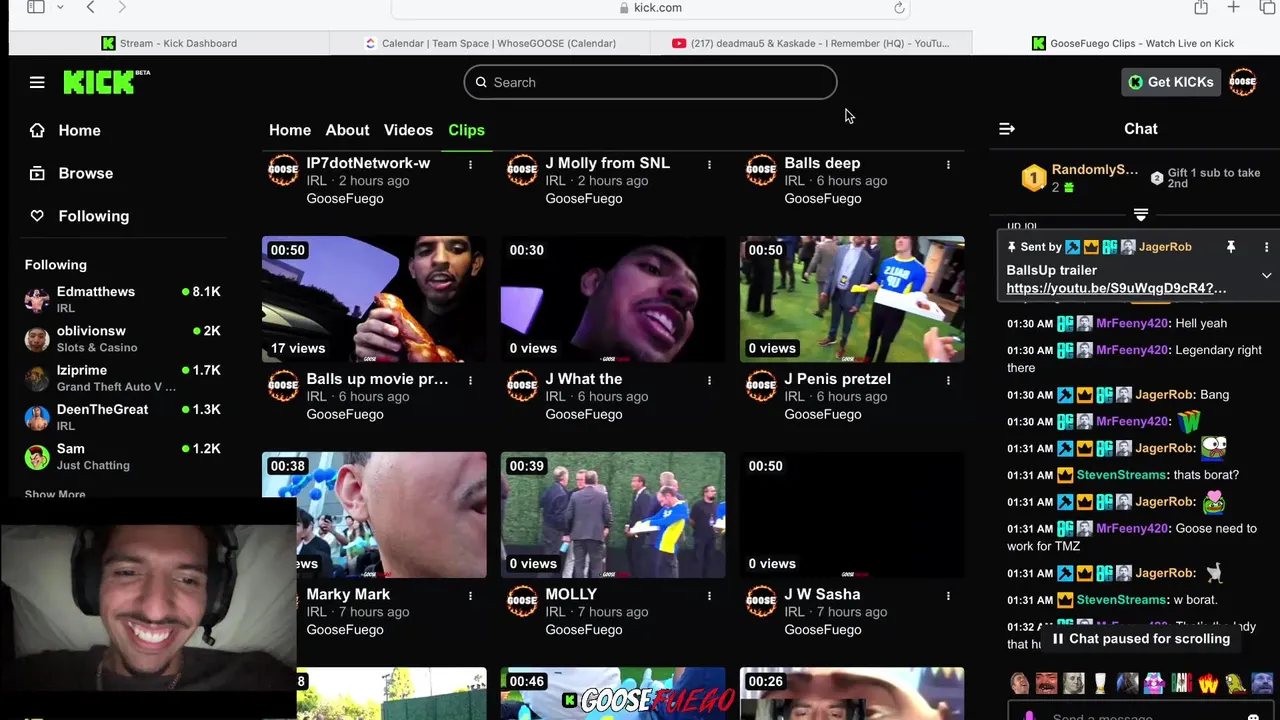Switch to the Videos channel tab

(408, 130)
